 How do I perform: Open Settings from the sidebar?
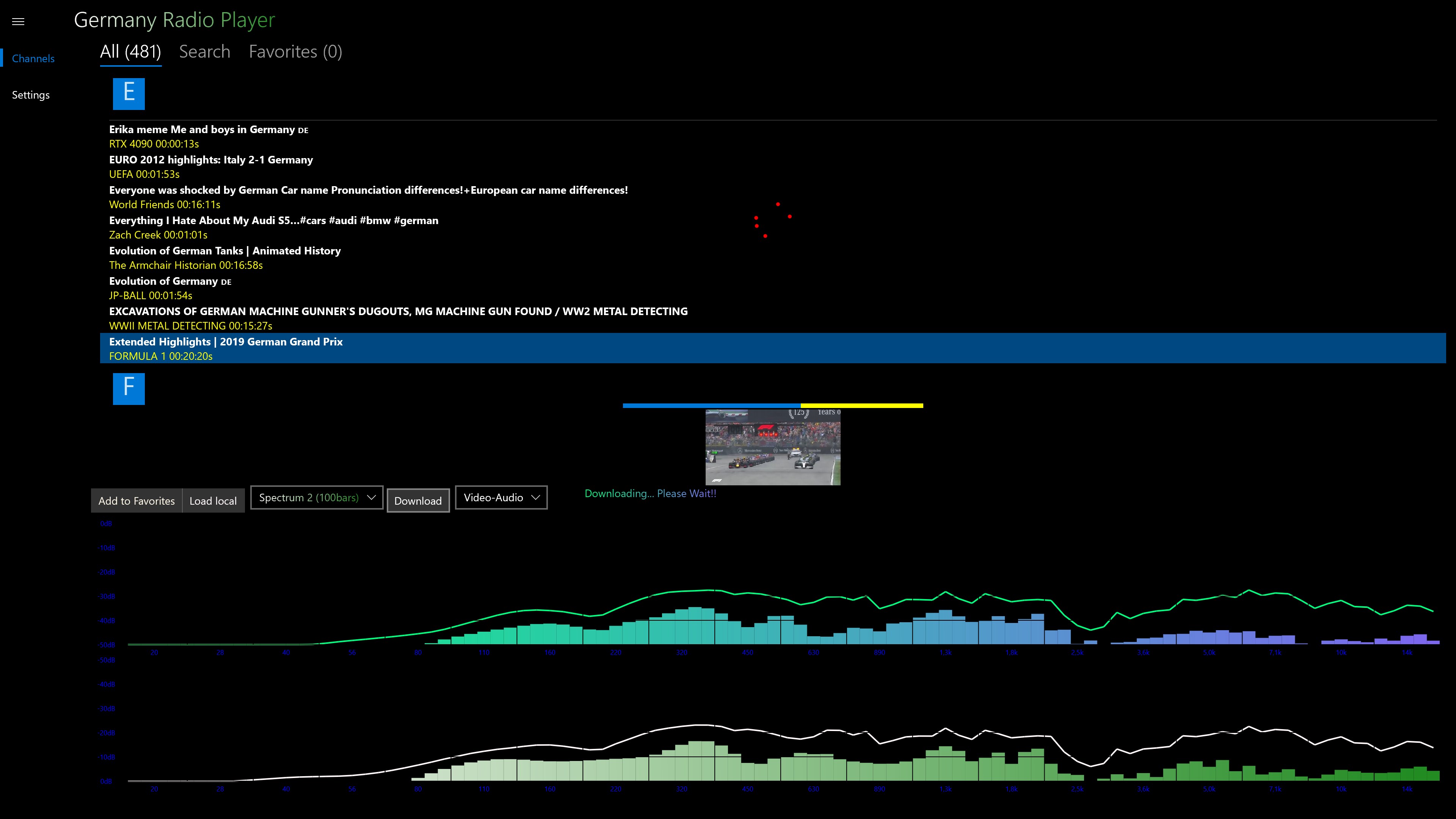click(x=30, y=95)
